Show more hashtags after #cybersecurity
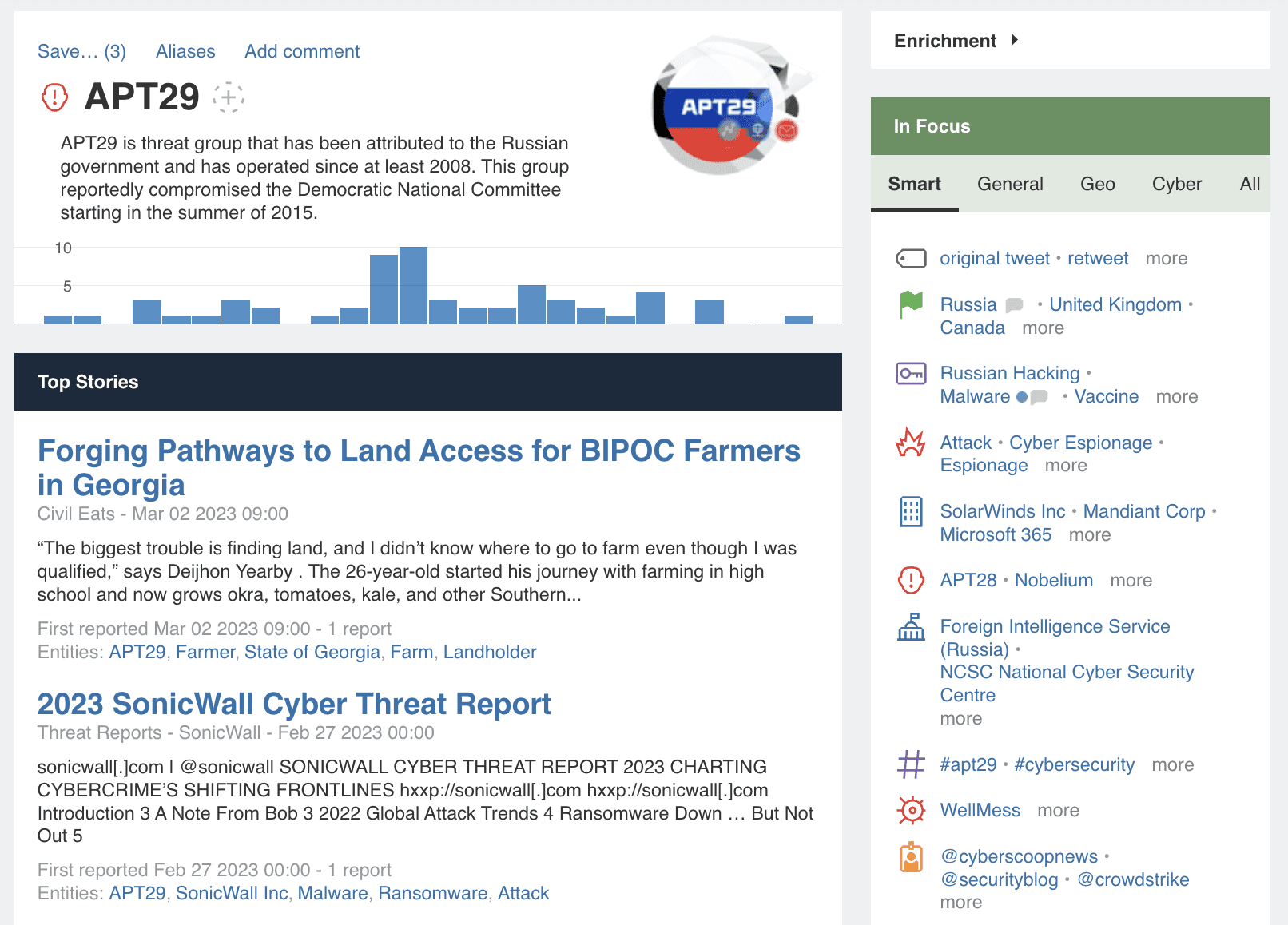Viewport: 1288px width, 925px height. (x=1173, y=764)
